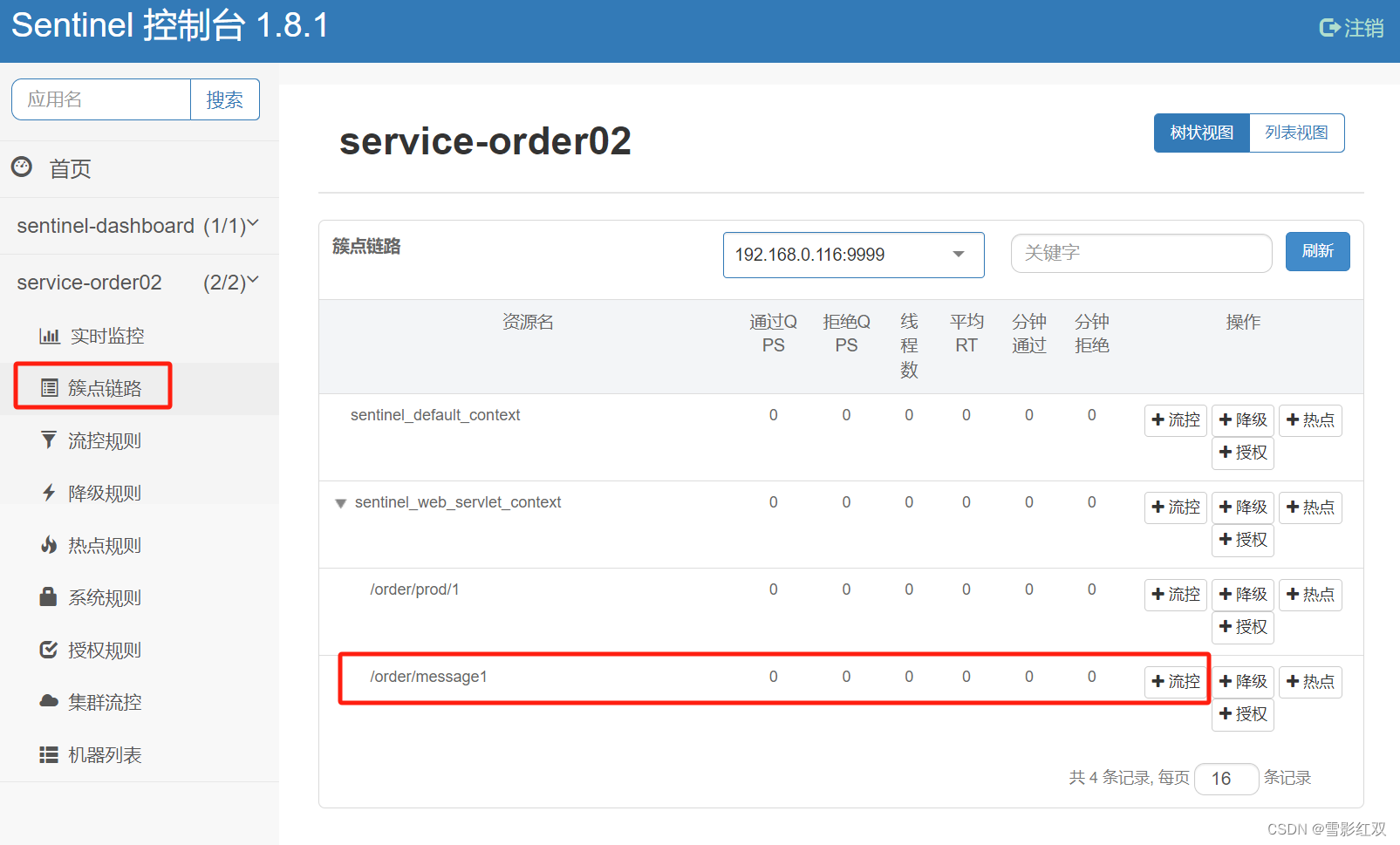Click the checkmark icon beside 授权规则

(49, 650)
